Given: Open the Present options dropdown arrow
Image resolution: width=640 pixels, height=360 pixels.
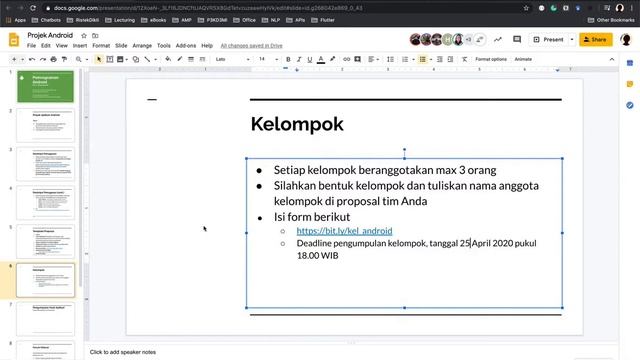Looking at the screenshot, I should 572,40.
